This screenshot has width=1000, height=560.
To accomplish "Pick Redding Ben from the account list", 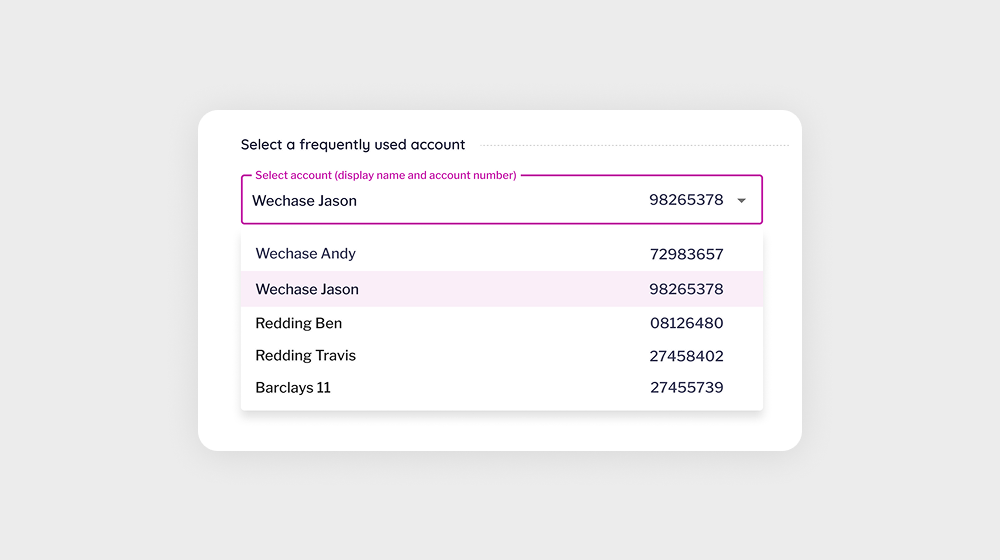I will point(299,323).
